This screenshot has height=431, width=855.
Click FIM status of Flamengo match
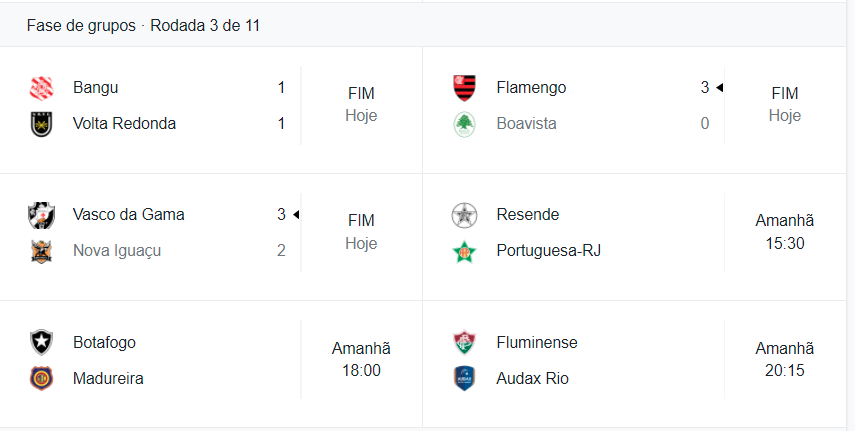tap(784, 94)
